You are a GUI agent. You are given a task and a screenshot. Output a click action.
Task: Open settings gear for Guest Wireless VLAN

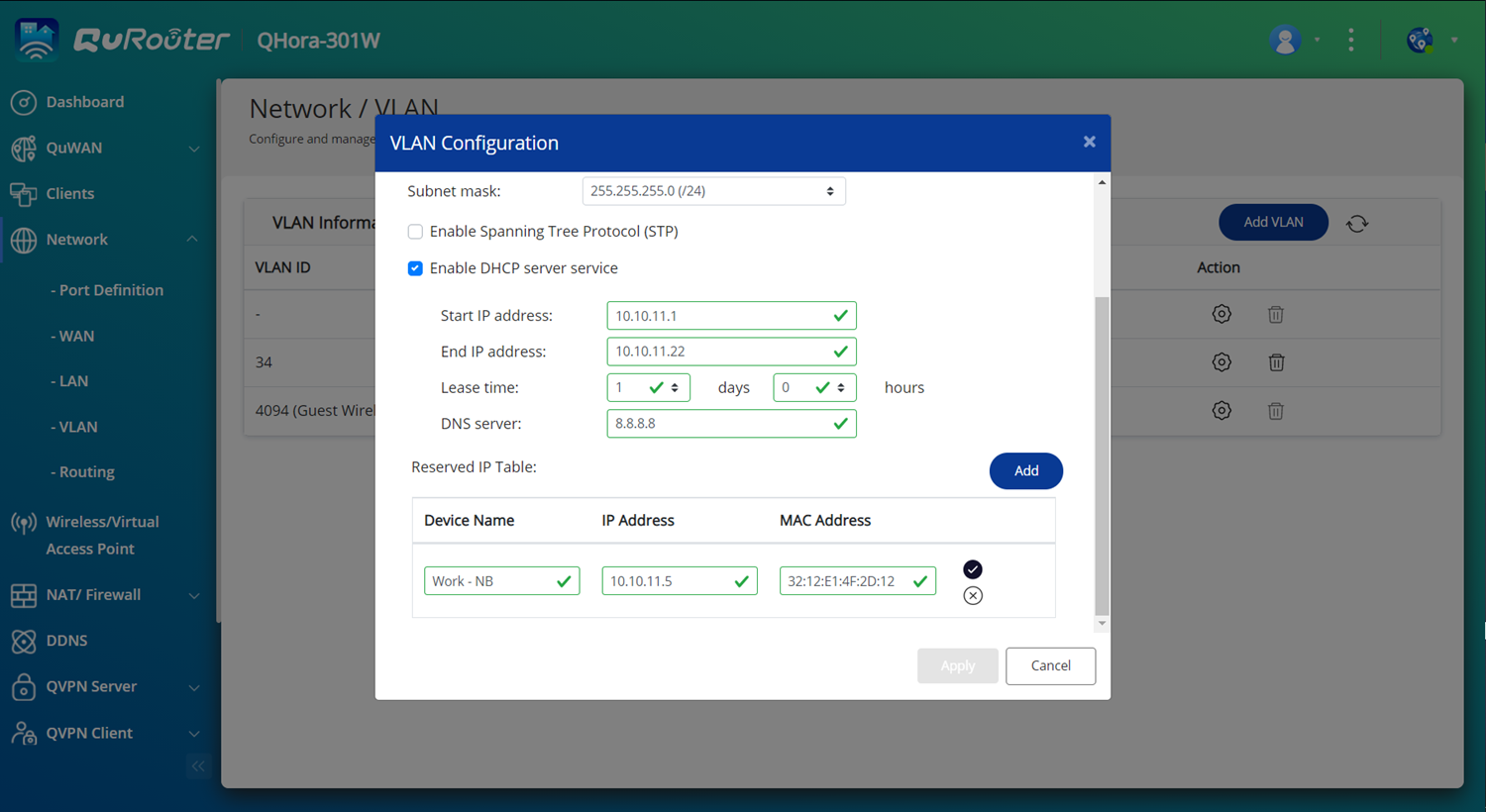pos(1221,410)
